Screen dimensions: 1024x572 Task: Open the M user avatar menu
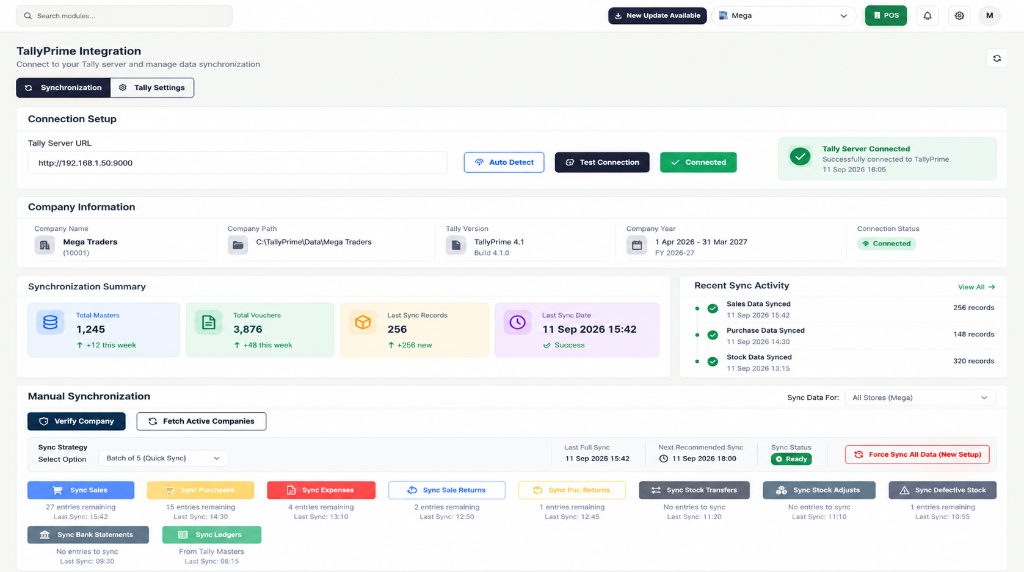tap(990, 16)
